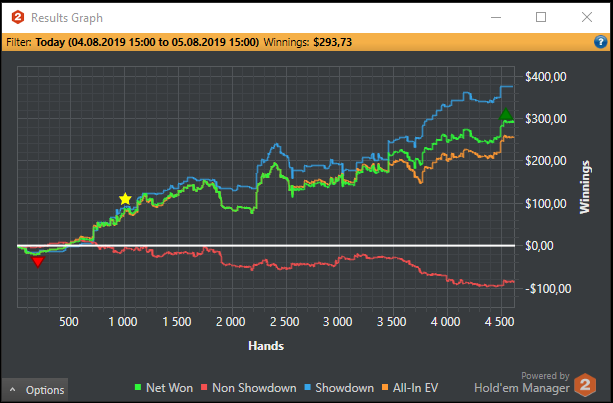Click the $300,00 axis label
Viewport: 613px width, 403px height.
[x=546, y=119]
